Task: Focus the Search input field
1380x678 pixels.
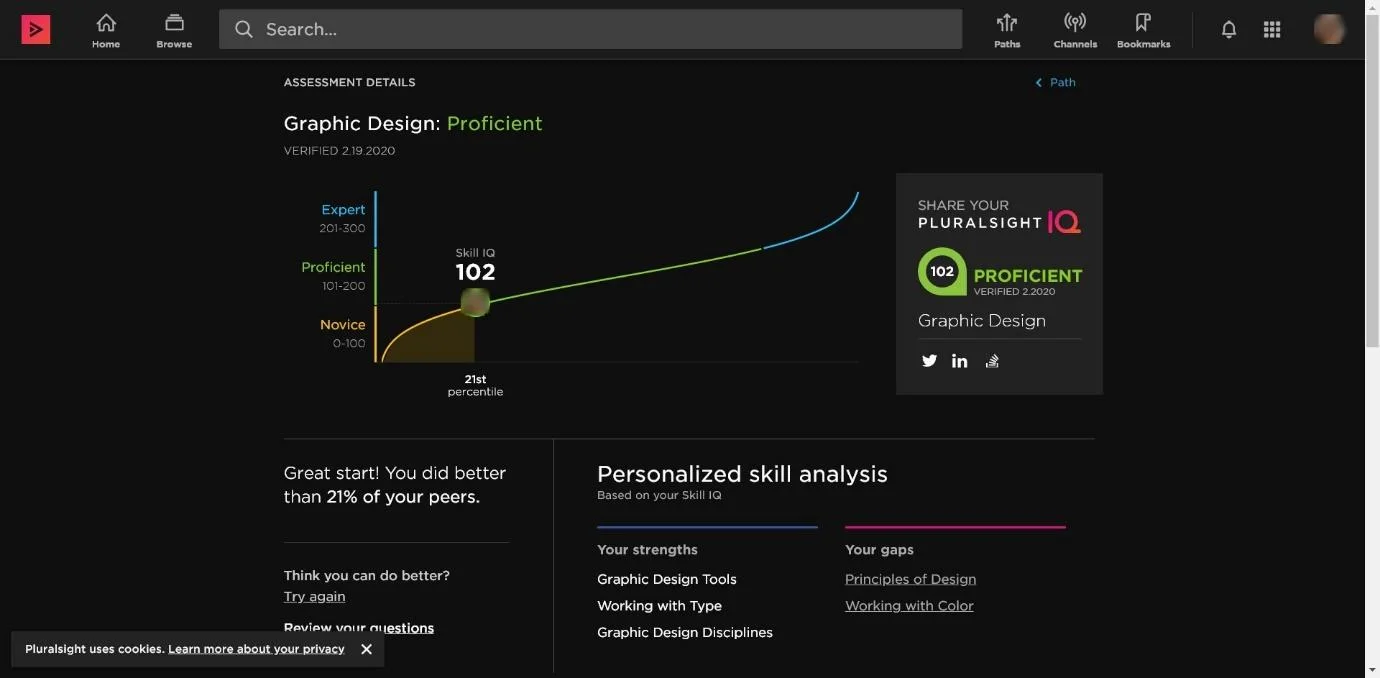Action: click(590, 30)
